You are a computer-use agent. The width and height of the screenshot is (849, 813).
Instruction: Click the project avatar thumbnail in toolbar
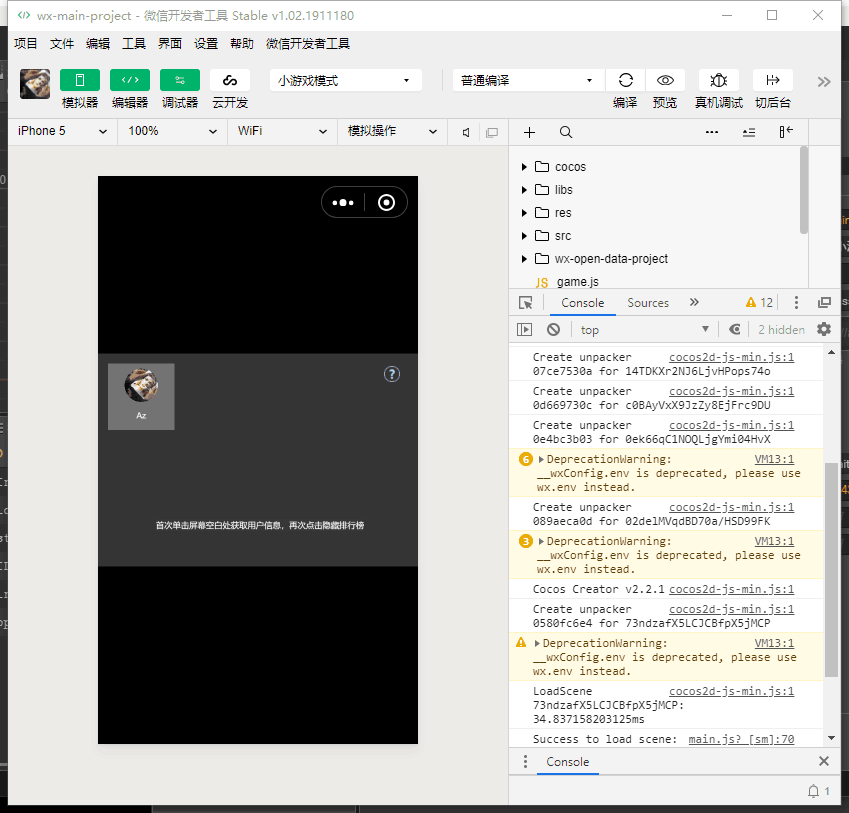pos(35,84)
